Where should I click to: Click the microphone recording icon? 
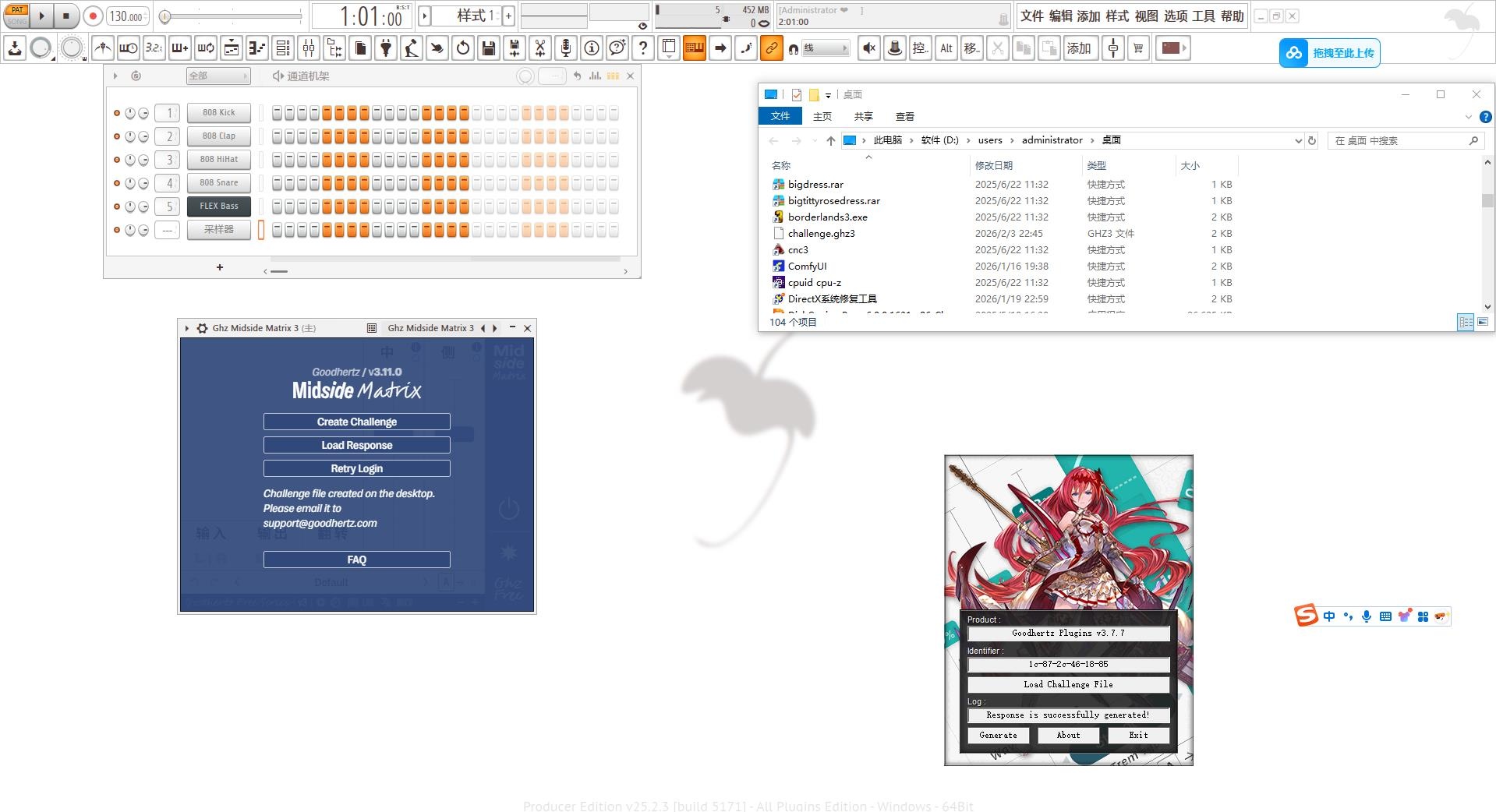click(566, 48)
